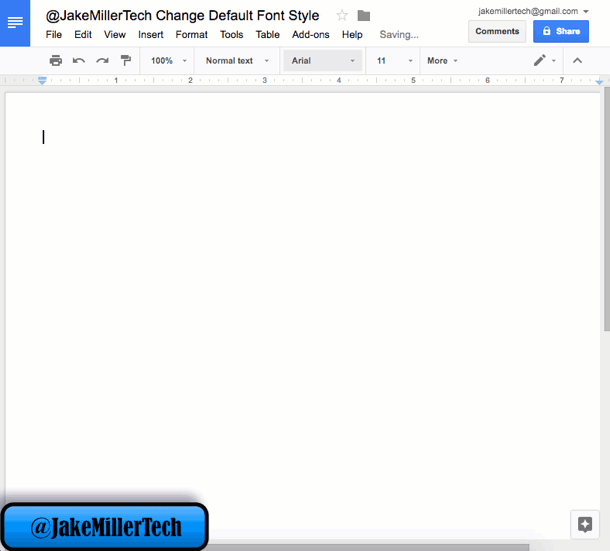Open the File menu
Screen dimensions: 610x551
coord(54,35)
